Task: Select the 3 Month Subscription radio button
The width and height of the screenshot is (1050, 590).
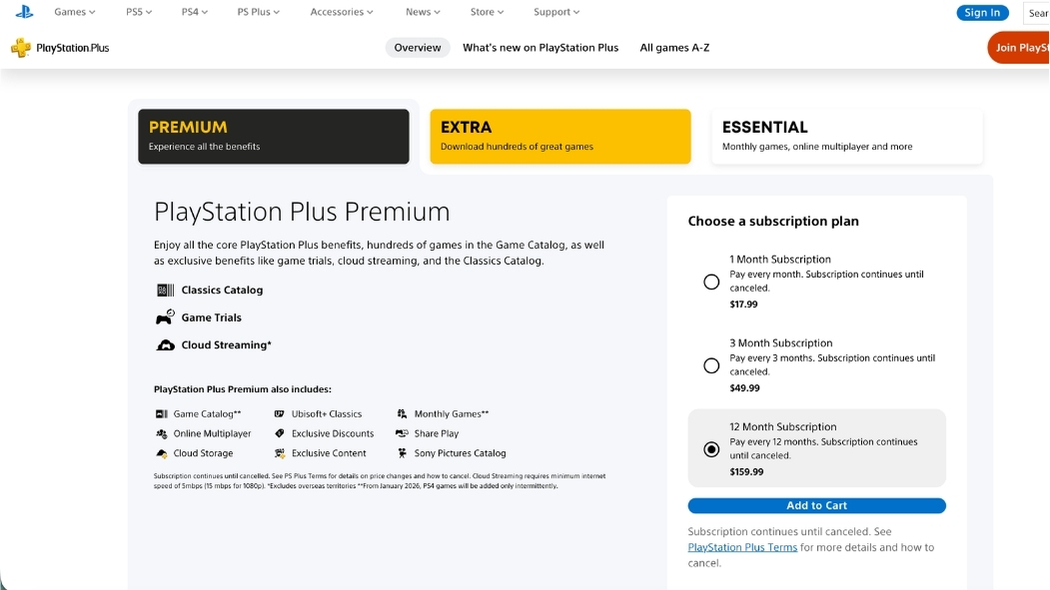Action: pos(711,366)
